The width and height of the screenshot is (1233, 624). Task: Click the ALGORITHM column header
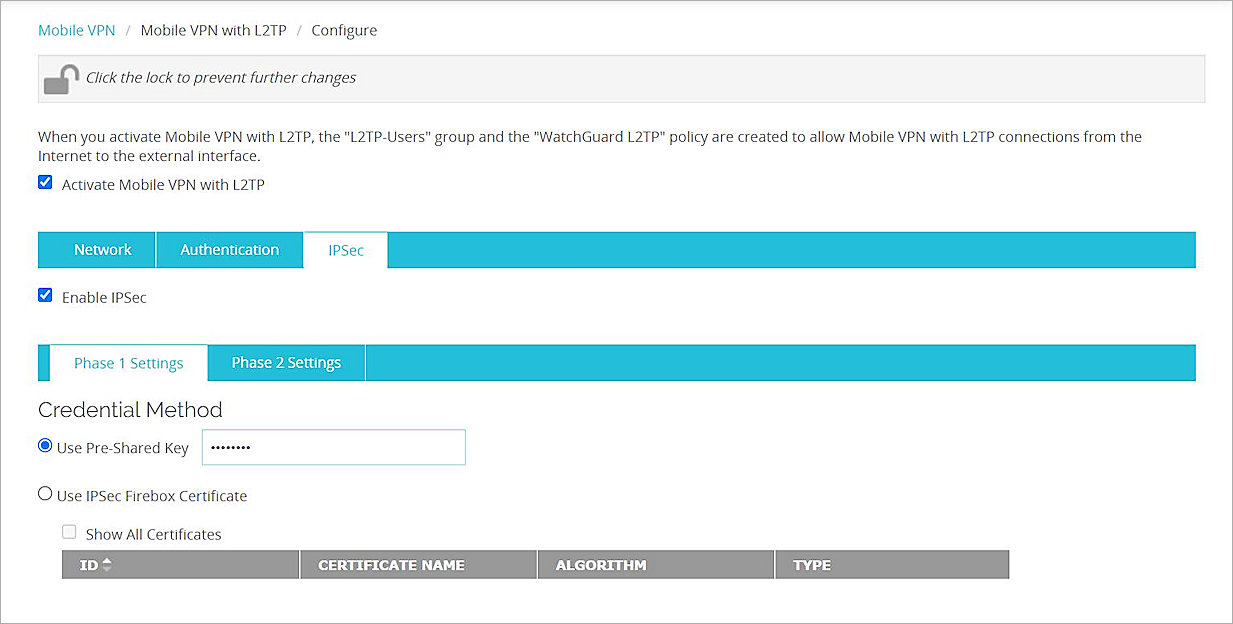coord(601,564)
